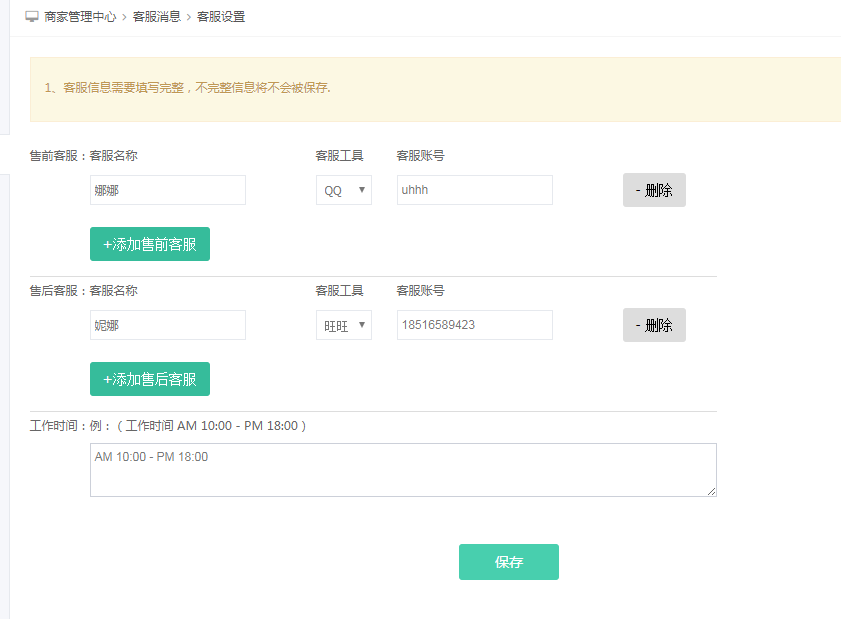Save the customer service settings with 保存
Screen dimensions: 841x619
(508, 562)
